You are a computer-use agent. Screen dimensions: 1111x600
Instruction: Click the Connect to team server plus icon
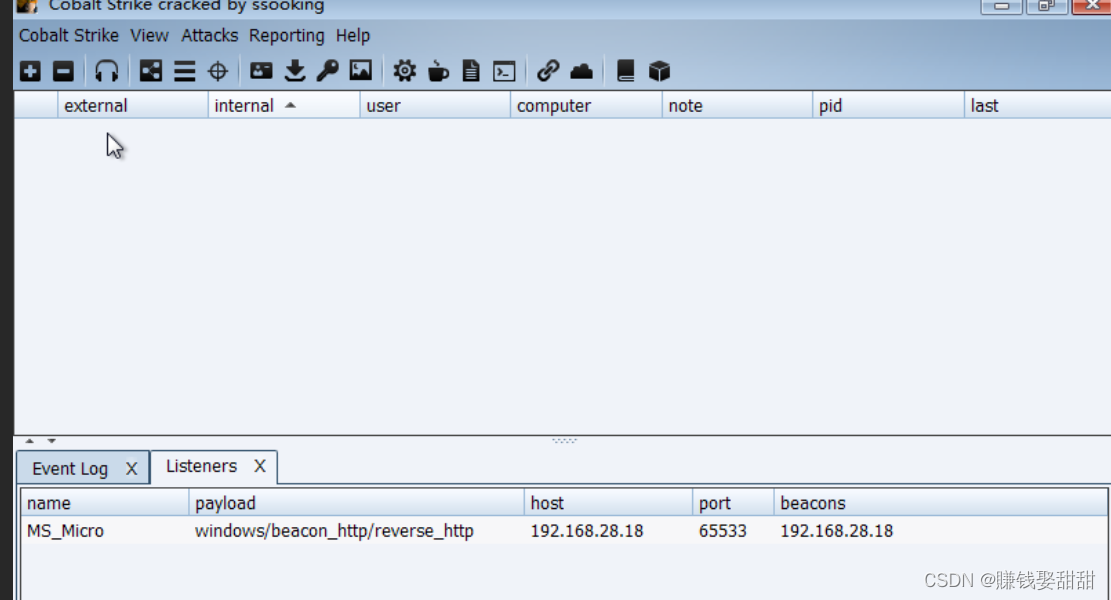click(30, 71)
